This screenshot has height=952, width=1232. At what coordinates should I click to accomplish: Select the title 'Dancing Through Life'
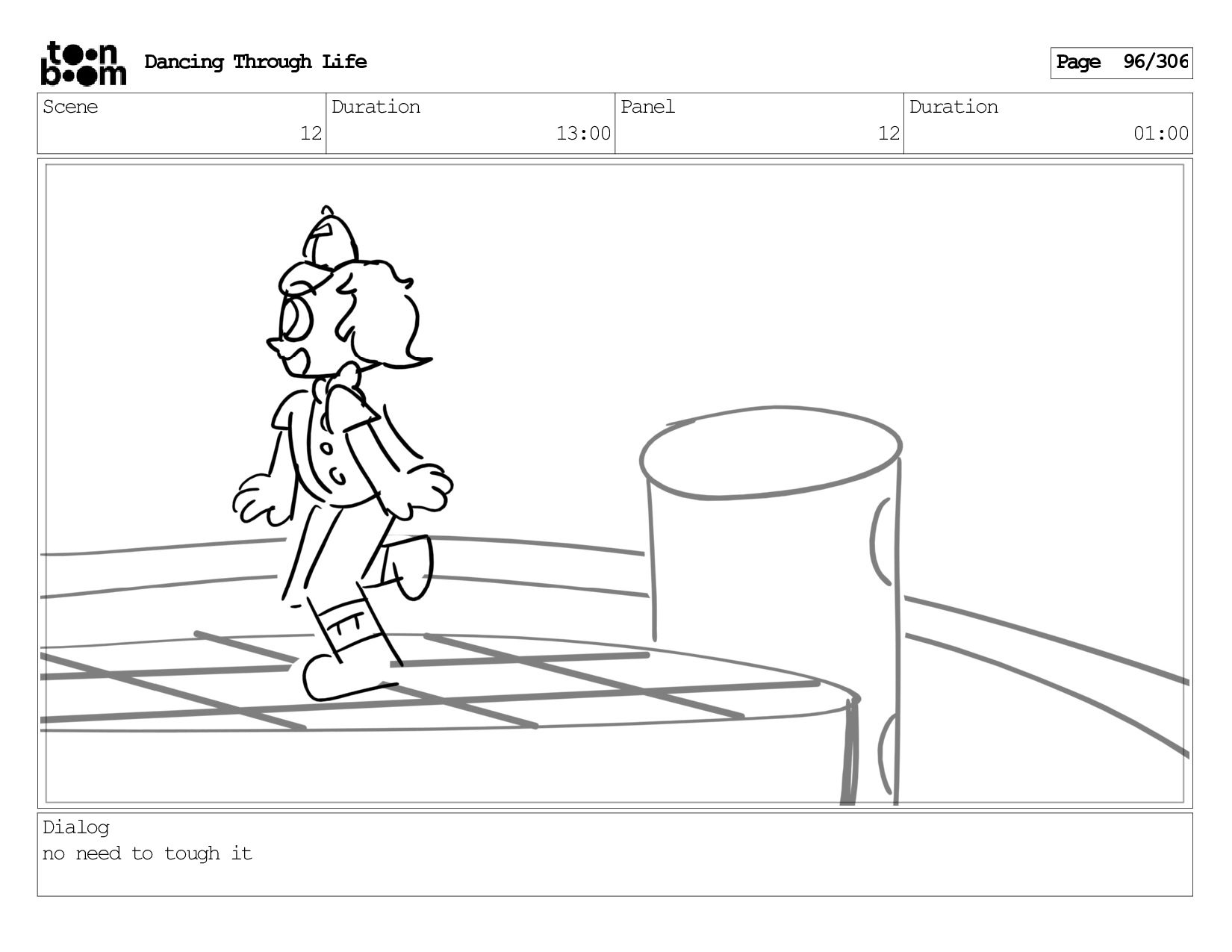click(255, 62)
